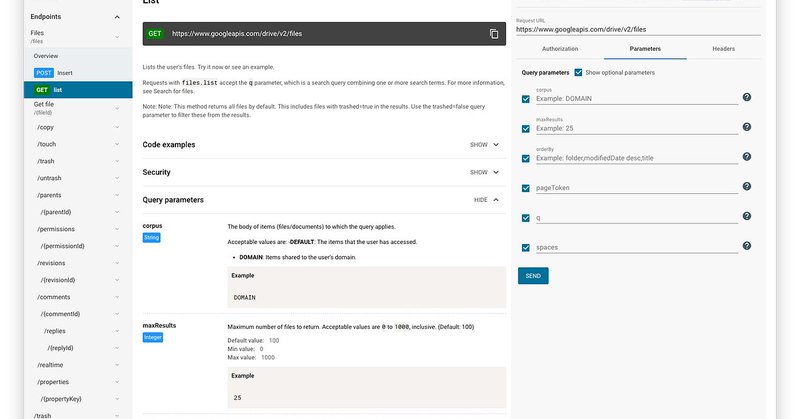Expand the /permissions endpoint chevron
800x419 pixels.
[117, 229]
